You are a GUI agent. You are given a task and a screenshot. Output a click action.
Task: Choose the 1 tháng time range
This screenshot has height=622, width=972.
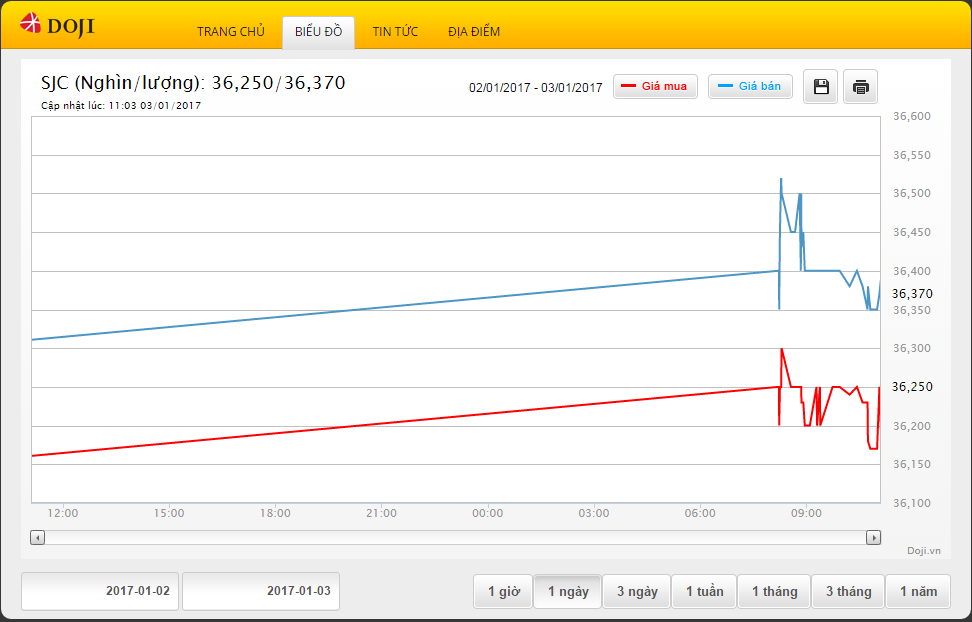point(774,592)
